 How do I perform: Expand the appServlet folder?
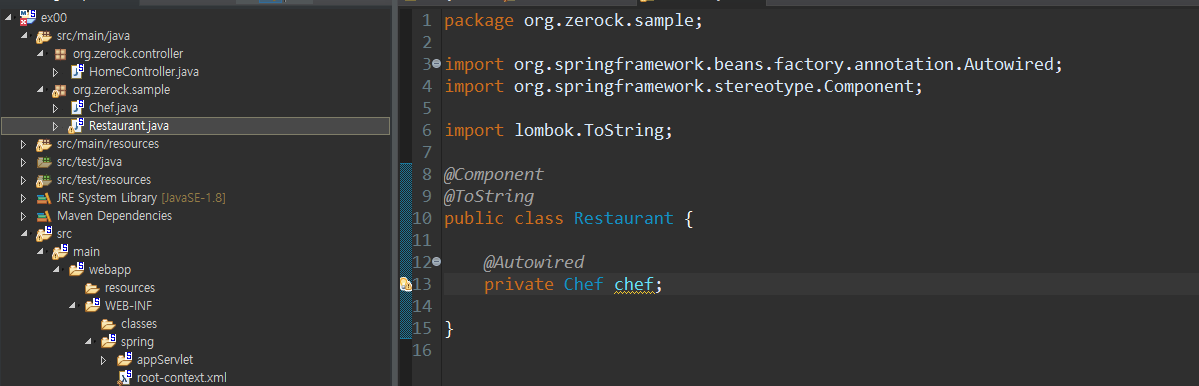click(103, 359)
